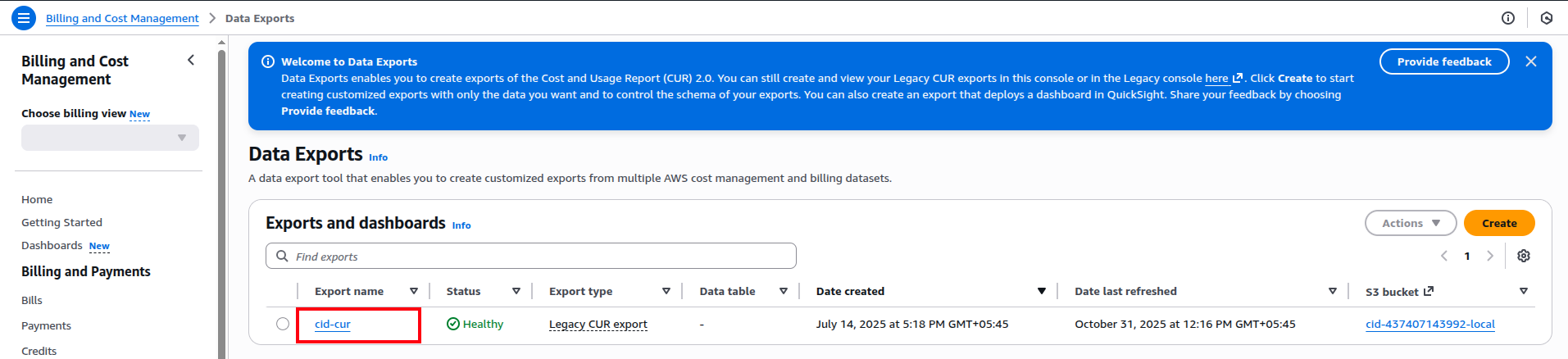Open Bills in the sidebar
The image size is (1568, 359).
[32, 300]
